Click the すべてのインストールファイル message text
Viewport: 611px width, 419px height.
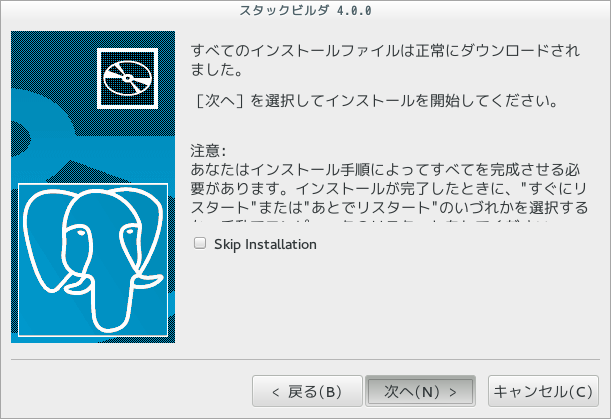[x=385, y=60]
